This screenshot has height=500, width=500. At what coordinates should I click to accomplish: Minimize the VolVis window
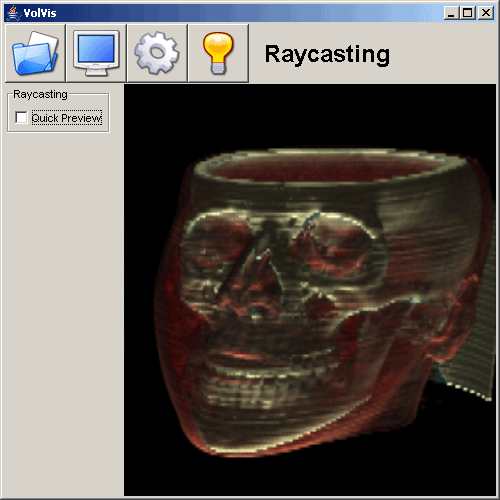(451, 13)
